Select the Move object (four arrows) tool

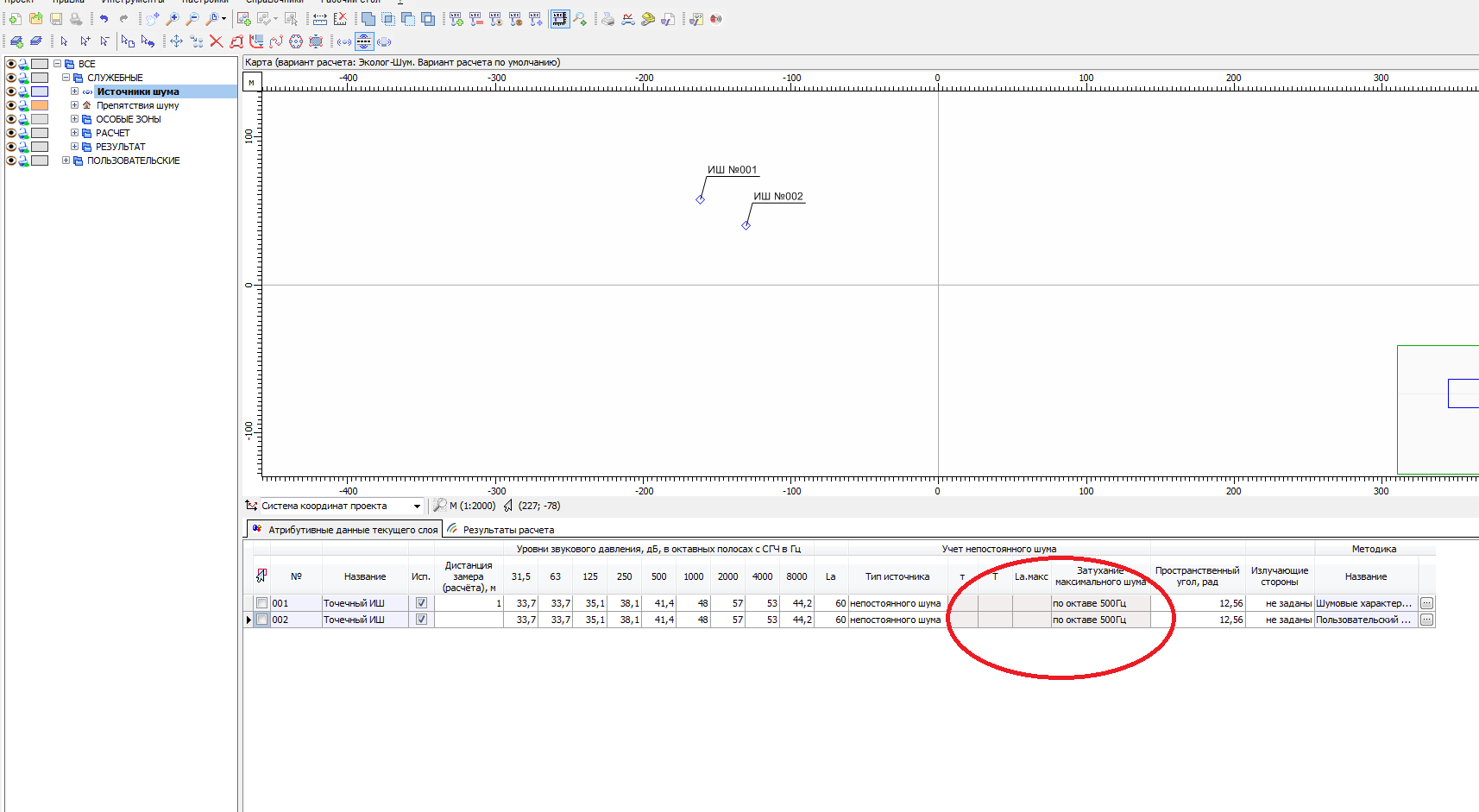[x=176, y=41]
